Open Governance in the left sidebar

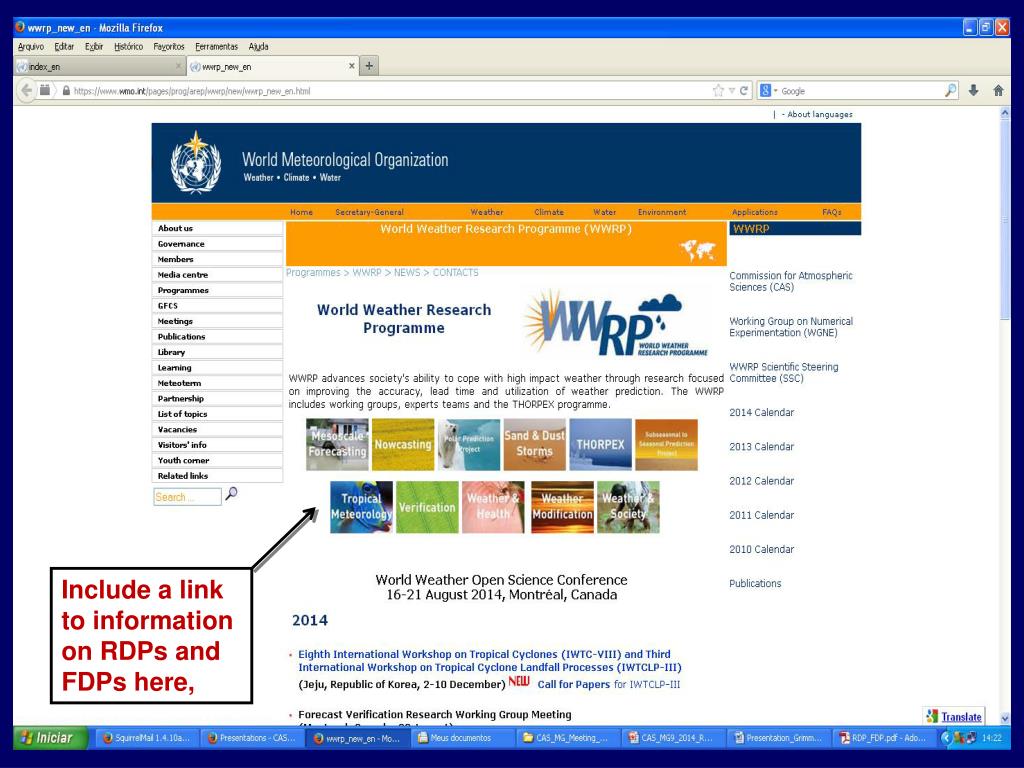217,244
